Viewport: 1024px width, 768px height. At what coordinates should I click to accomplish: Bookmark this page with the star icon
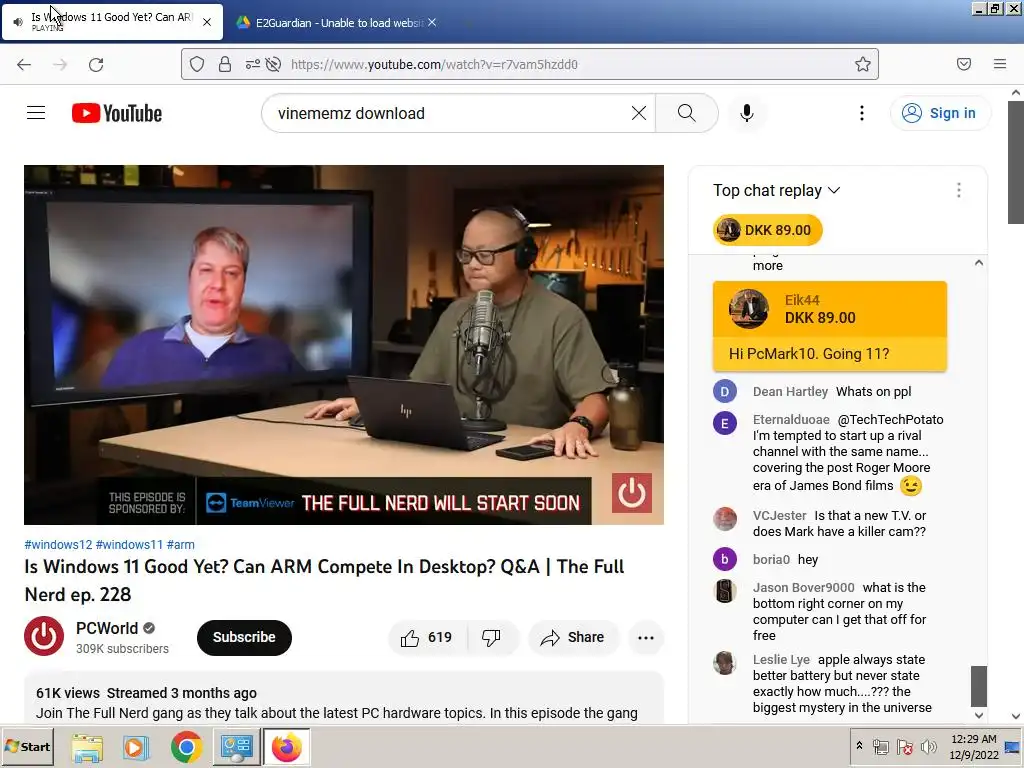coord(863,64)
